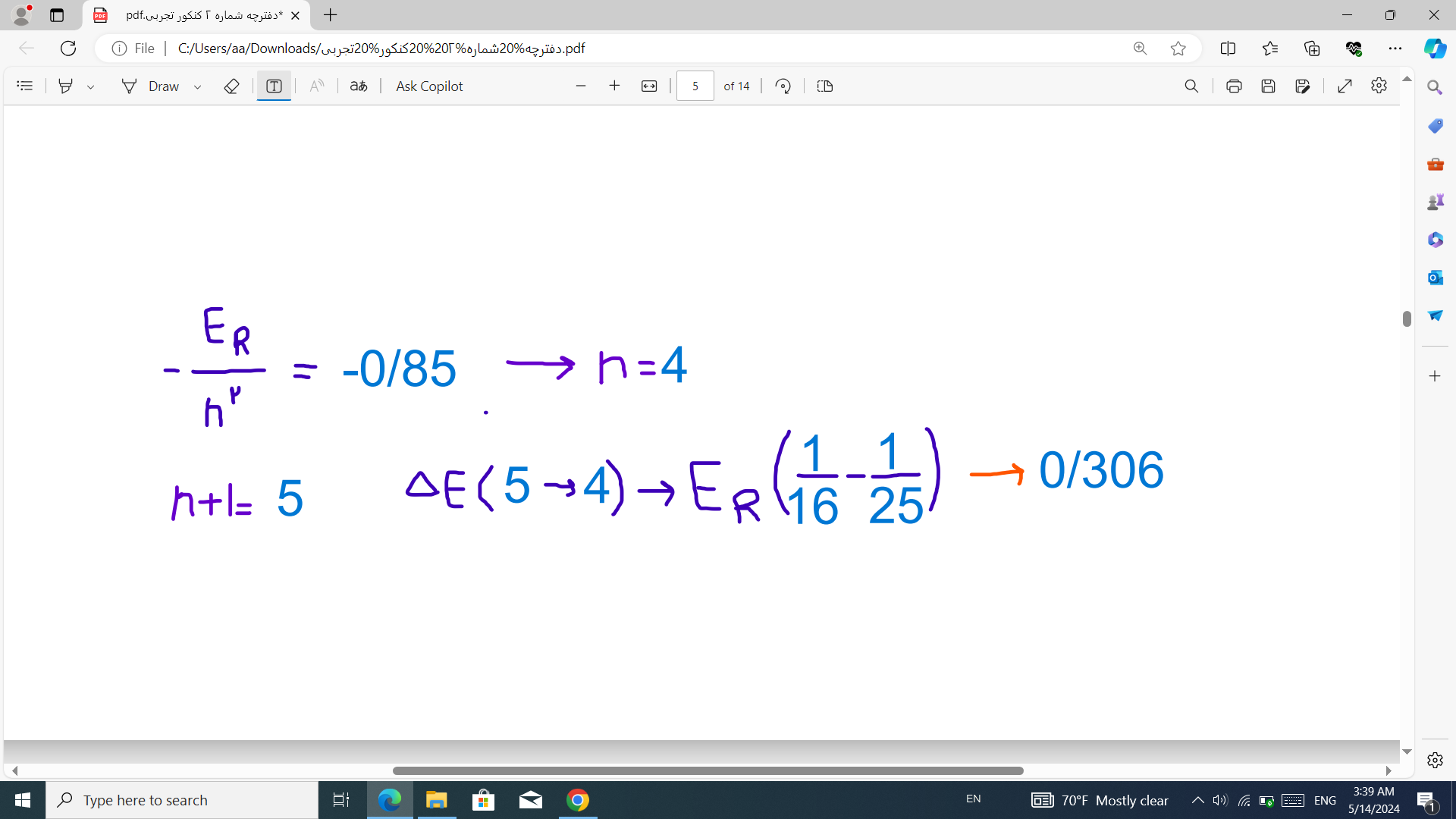
Task: Click the Zoom in plus button
Action: point(614,86)
